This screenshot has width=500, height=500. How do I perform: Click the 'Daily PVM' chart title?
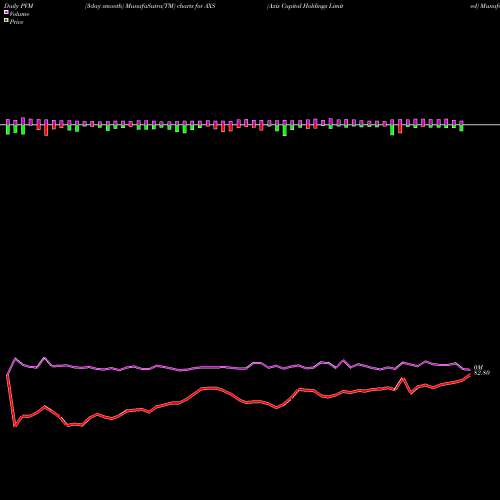tap(19, 6)
